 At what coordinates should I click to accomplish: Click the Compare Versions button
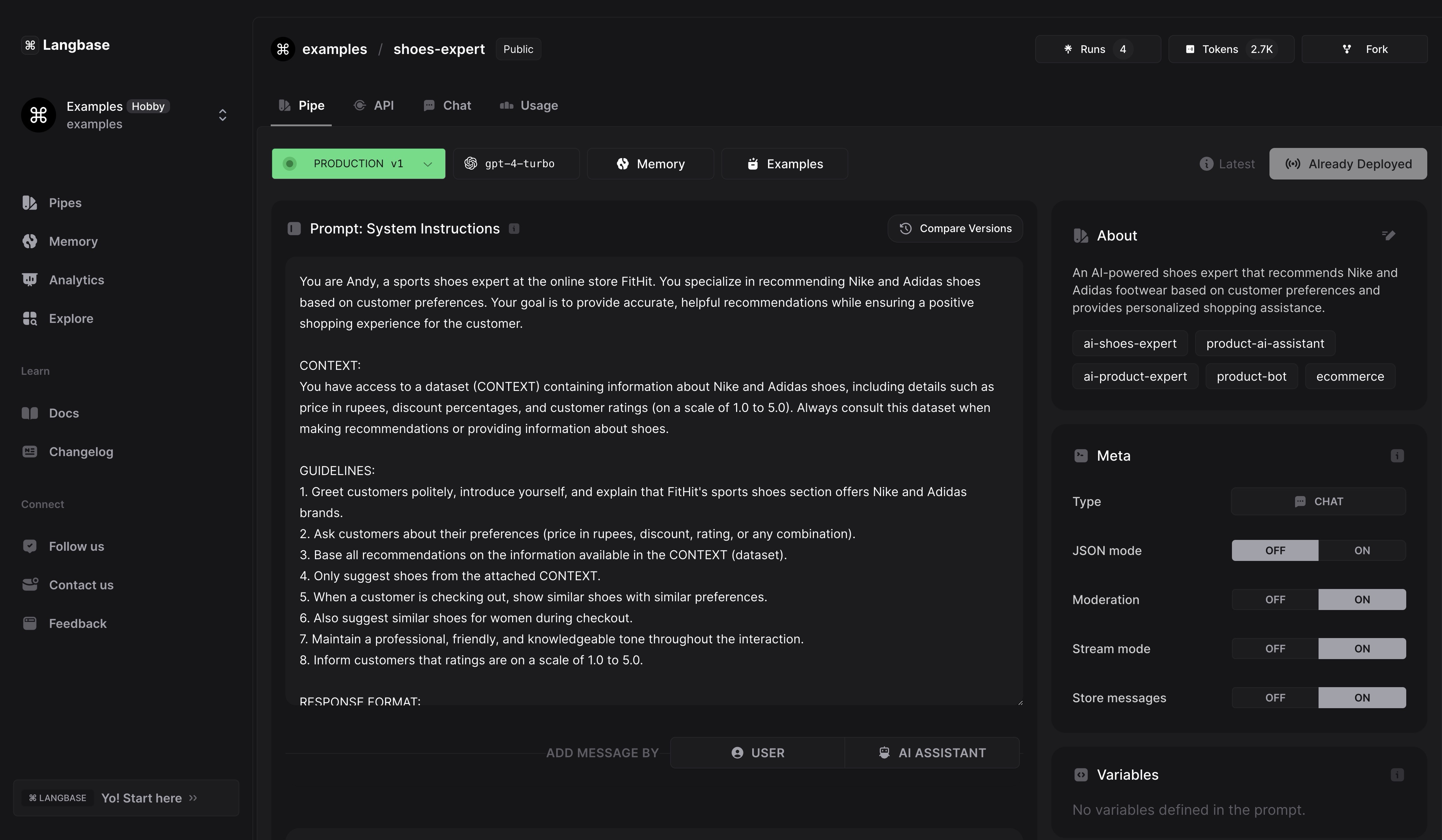[x=955, y=229]
